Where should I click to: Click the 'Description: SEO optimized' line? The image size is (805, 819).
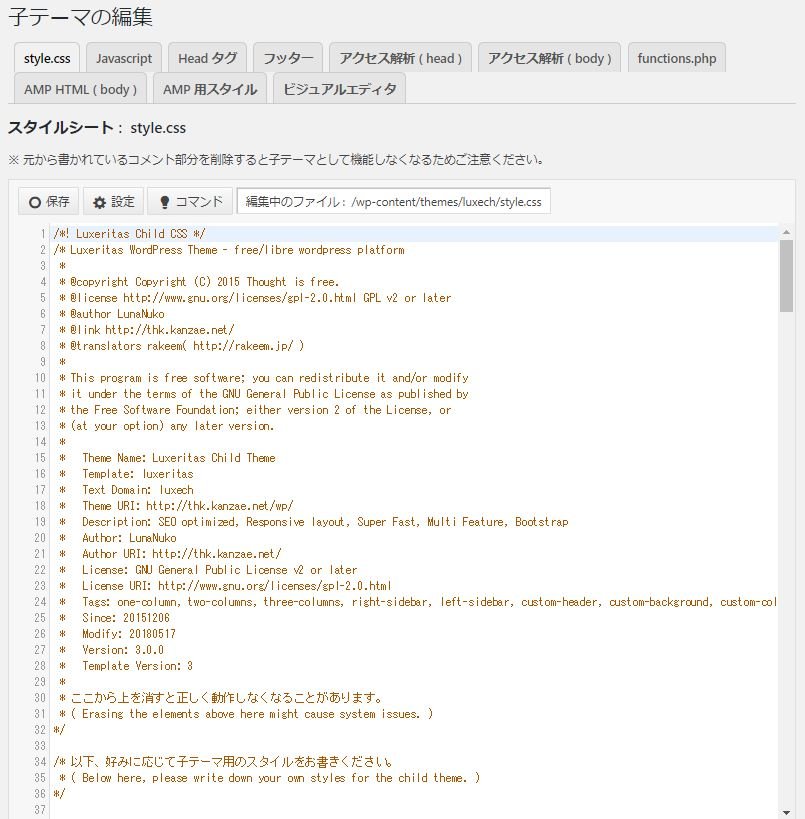pos(313,522)
